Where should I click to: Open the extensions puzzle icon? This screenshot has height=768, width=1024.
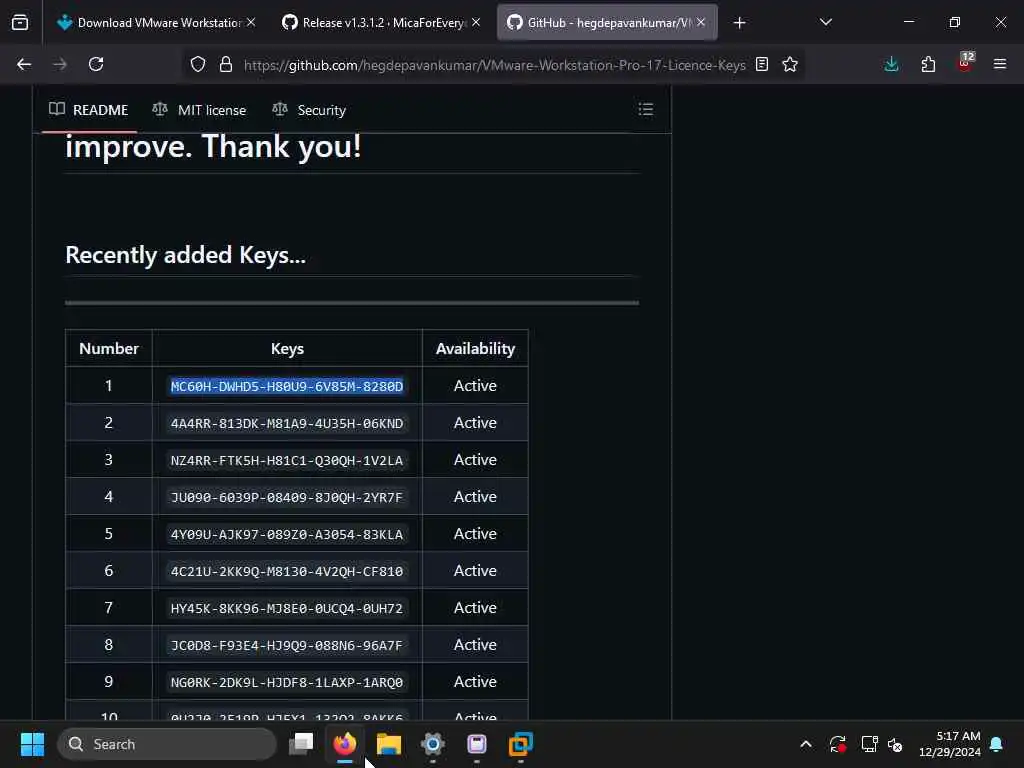(x=928, y=64)
